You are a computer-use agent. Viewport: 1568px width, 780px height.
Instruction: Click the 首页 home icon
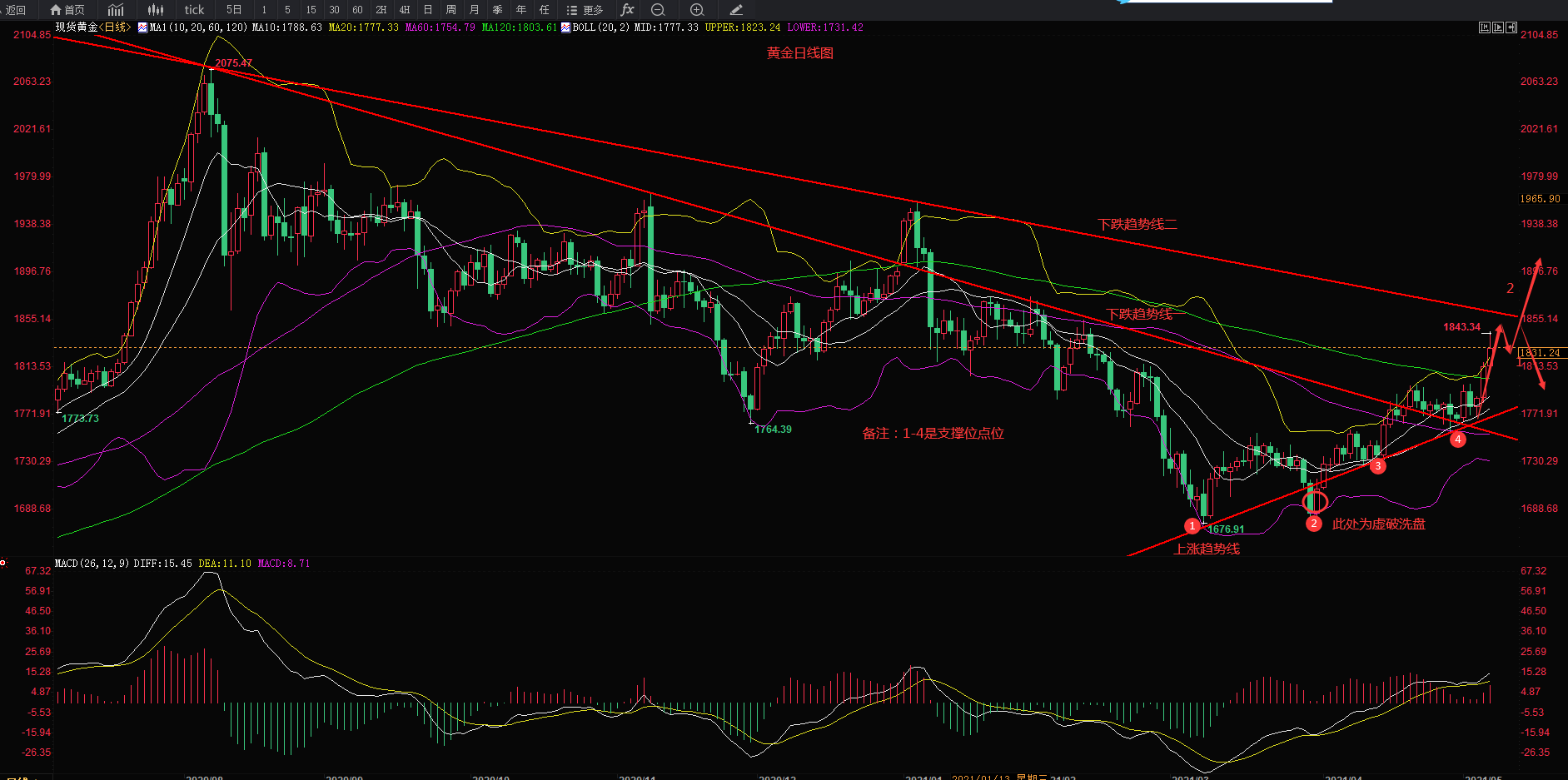(x=67, y=10)
